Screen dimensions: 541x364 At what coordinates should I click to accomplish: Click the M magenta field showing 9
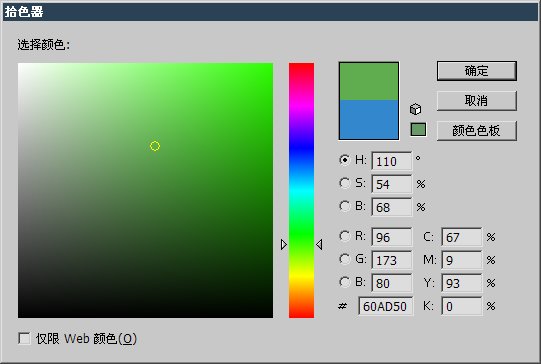pyautogui.click(x=462, y=260)
